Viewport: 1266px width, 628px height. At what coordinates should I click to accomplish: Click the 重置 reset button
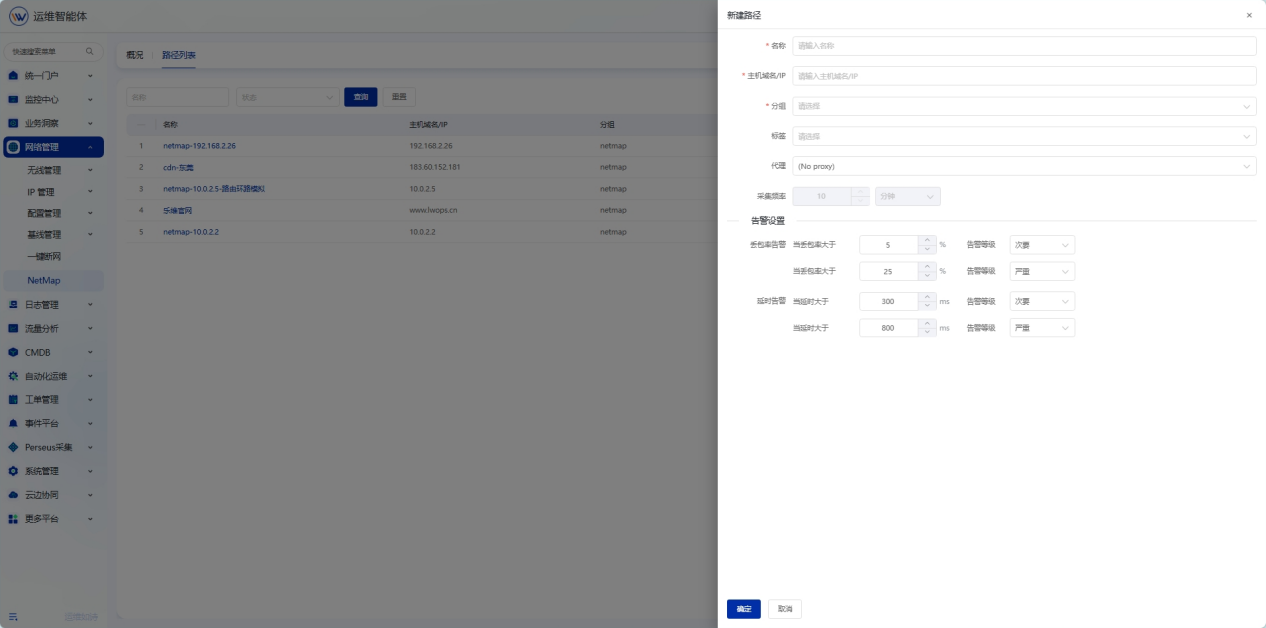[399, 97]
